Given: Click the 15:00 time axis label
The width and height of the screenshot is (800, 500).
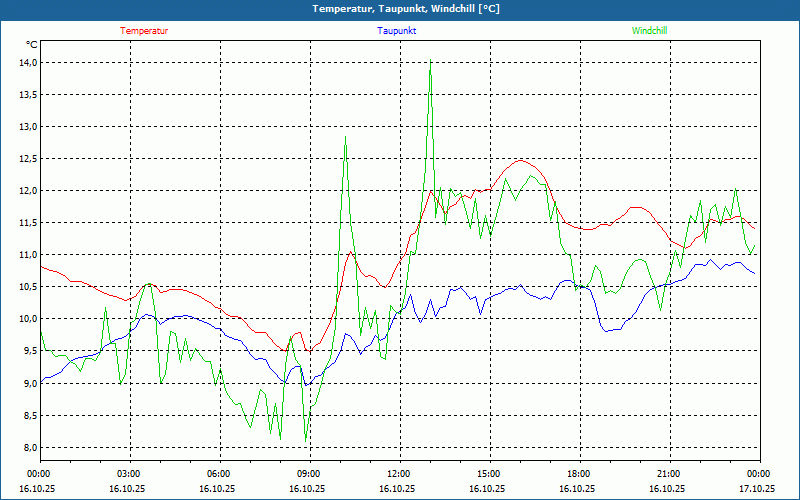Looking at the screenshot, I should (489, 474).
